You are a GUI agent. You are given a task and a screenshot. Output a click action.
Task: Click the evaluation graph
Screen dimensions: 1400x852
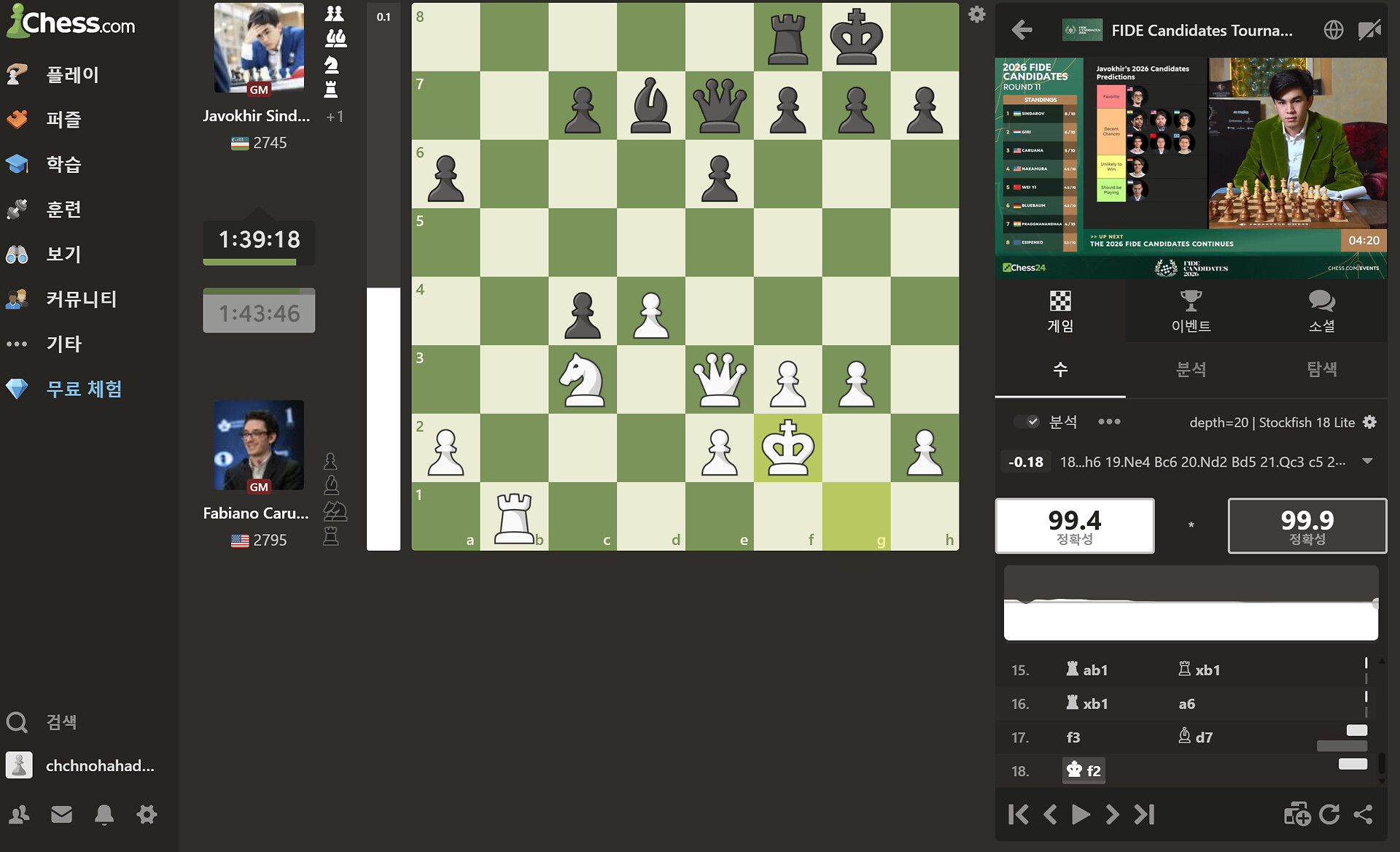1191,603
